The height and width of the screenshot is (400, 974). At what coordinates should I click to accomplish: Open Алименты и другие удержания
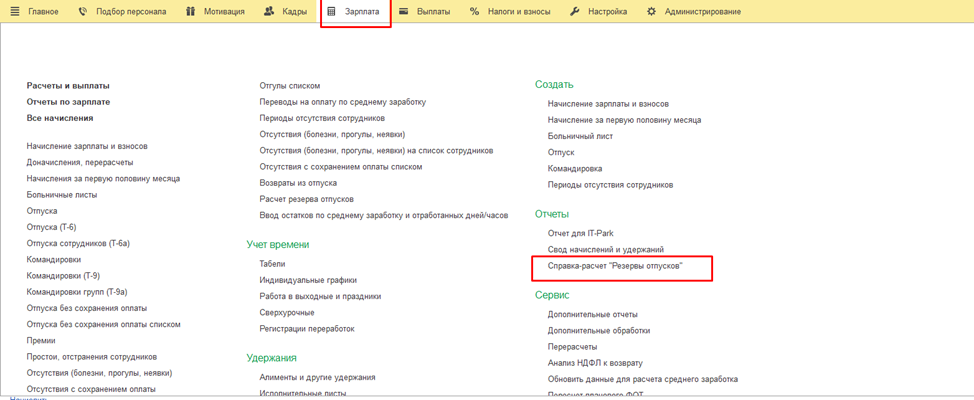pos(317,377)
